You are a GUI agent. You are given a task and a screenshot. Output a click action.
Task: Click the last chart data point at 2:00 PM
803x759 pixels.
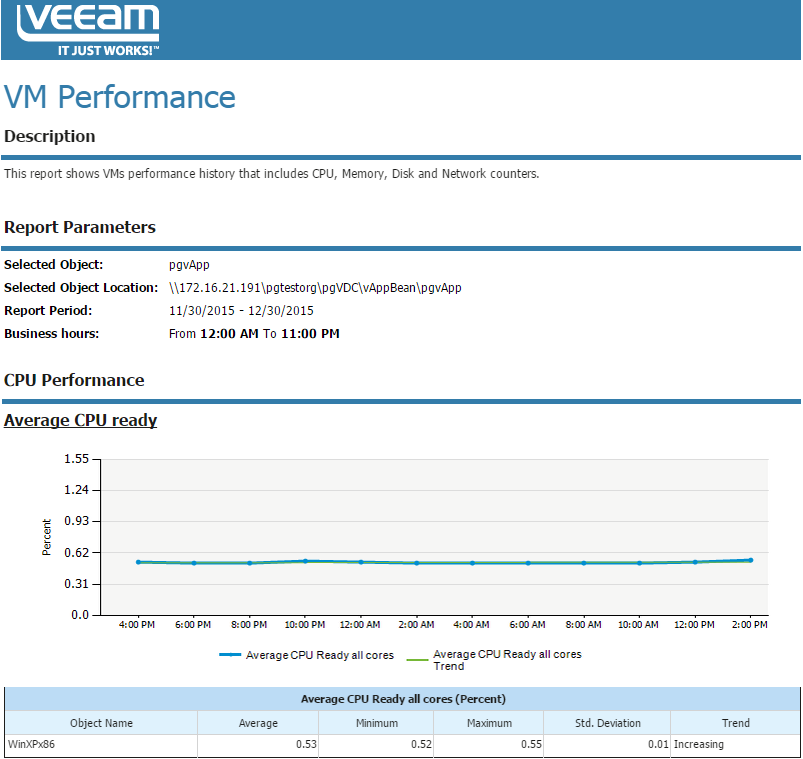pyautogui.click(x=751, y=560)
